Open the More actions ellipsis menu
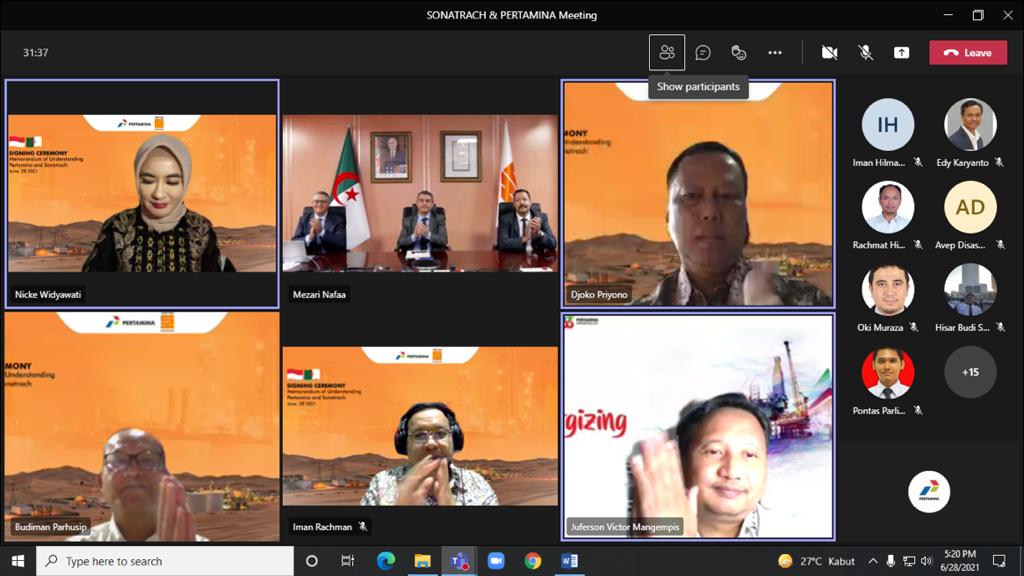1024x576 pixels. (775, 52)
